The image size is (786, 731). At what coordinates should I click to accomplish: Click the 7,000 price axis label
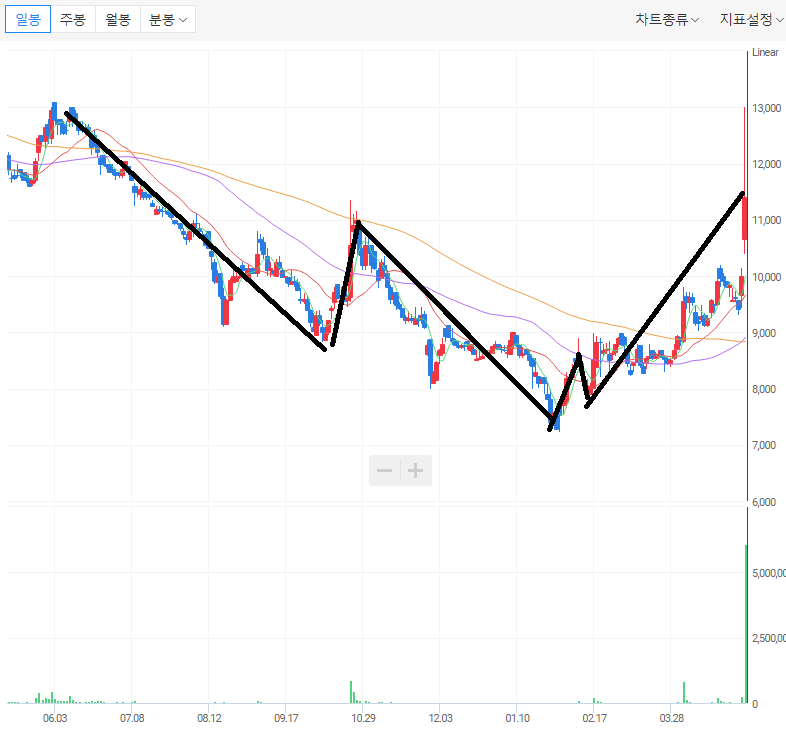pyautogui.click(x=764, y=446)
